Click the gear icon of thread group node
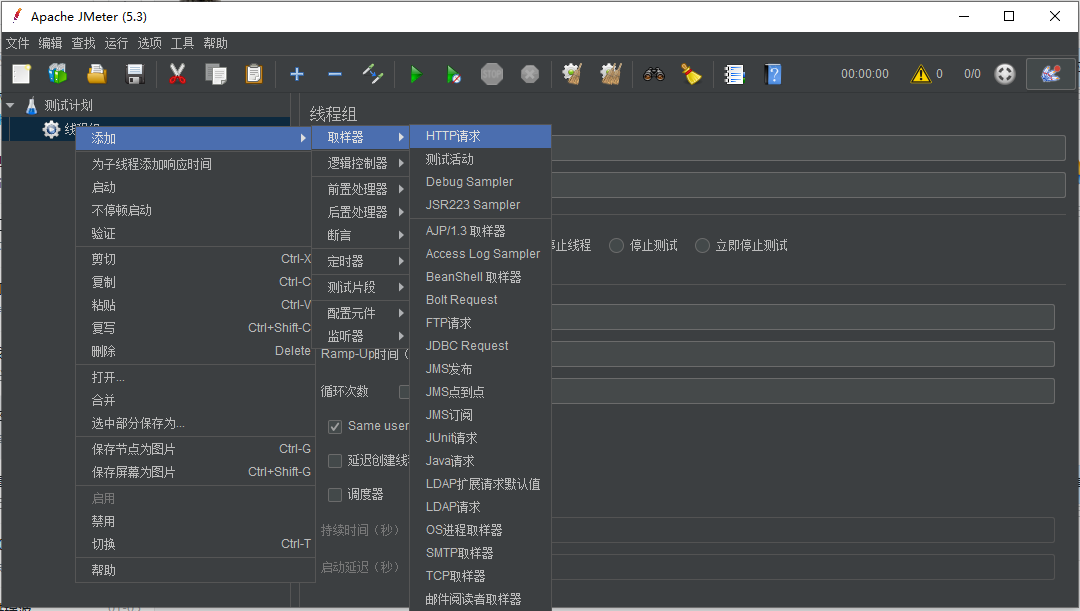Screen dimensions: 1080x611 (51, 130)
